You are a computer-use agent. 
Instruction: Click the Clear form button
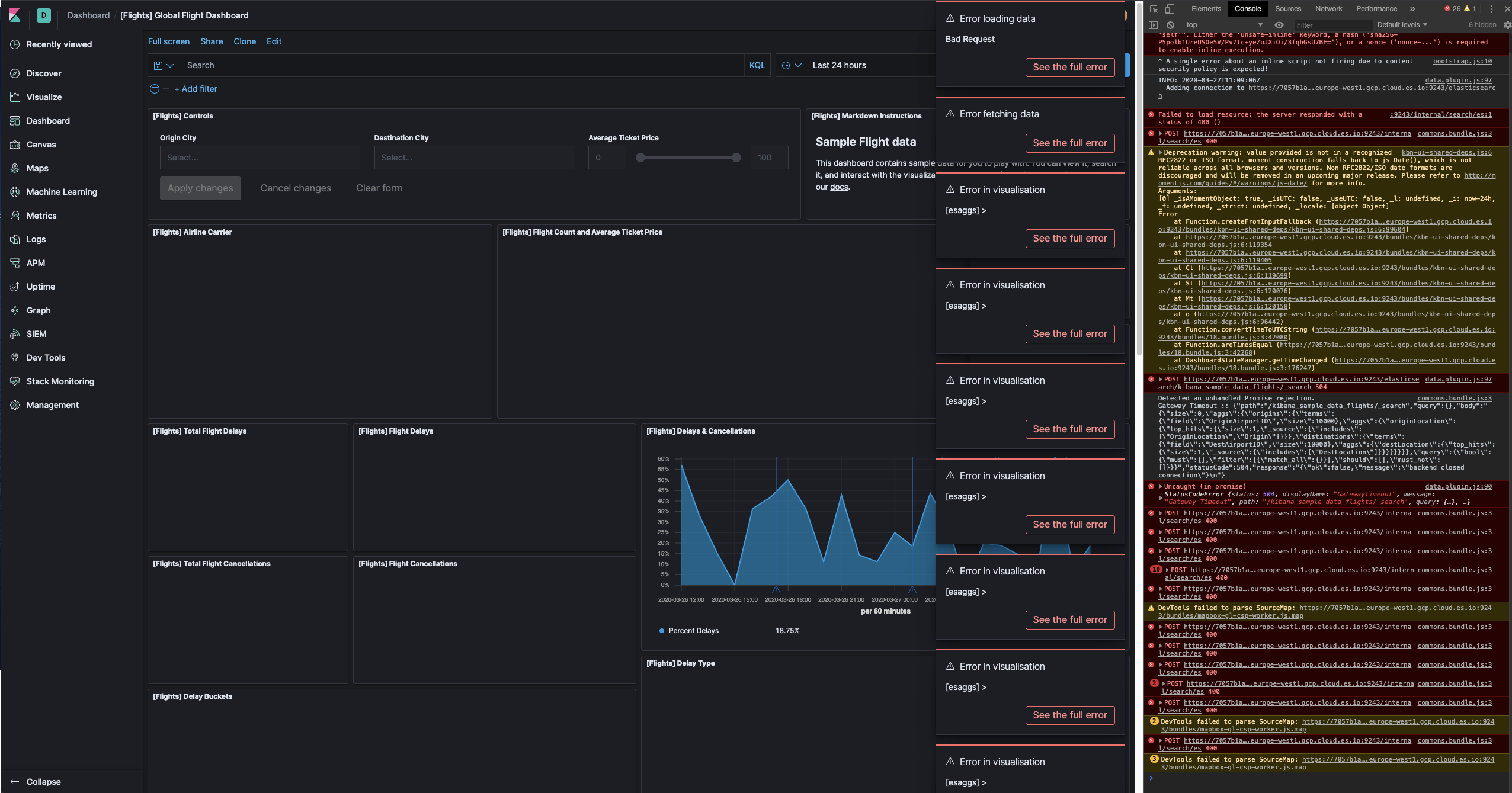point(379,188)
